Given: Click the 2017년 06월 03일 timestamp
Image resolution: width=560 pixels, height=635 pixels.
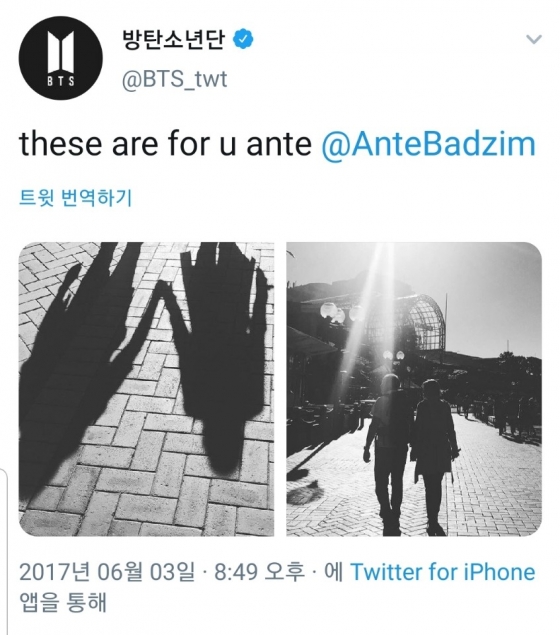Looking at the screenshot, I should pos(107,572).
